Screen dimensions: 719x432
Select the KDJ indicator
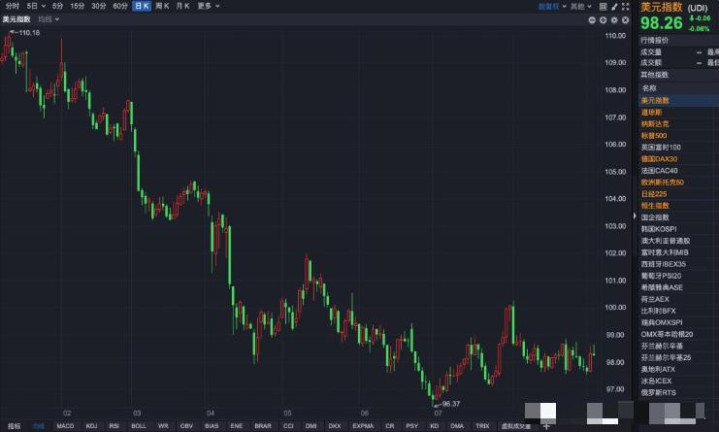(x=91, y=426)
